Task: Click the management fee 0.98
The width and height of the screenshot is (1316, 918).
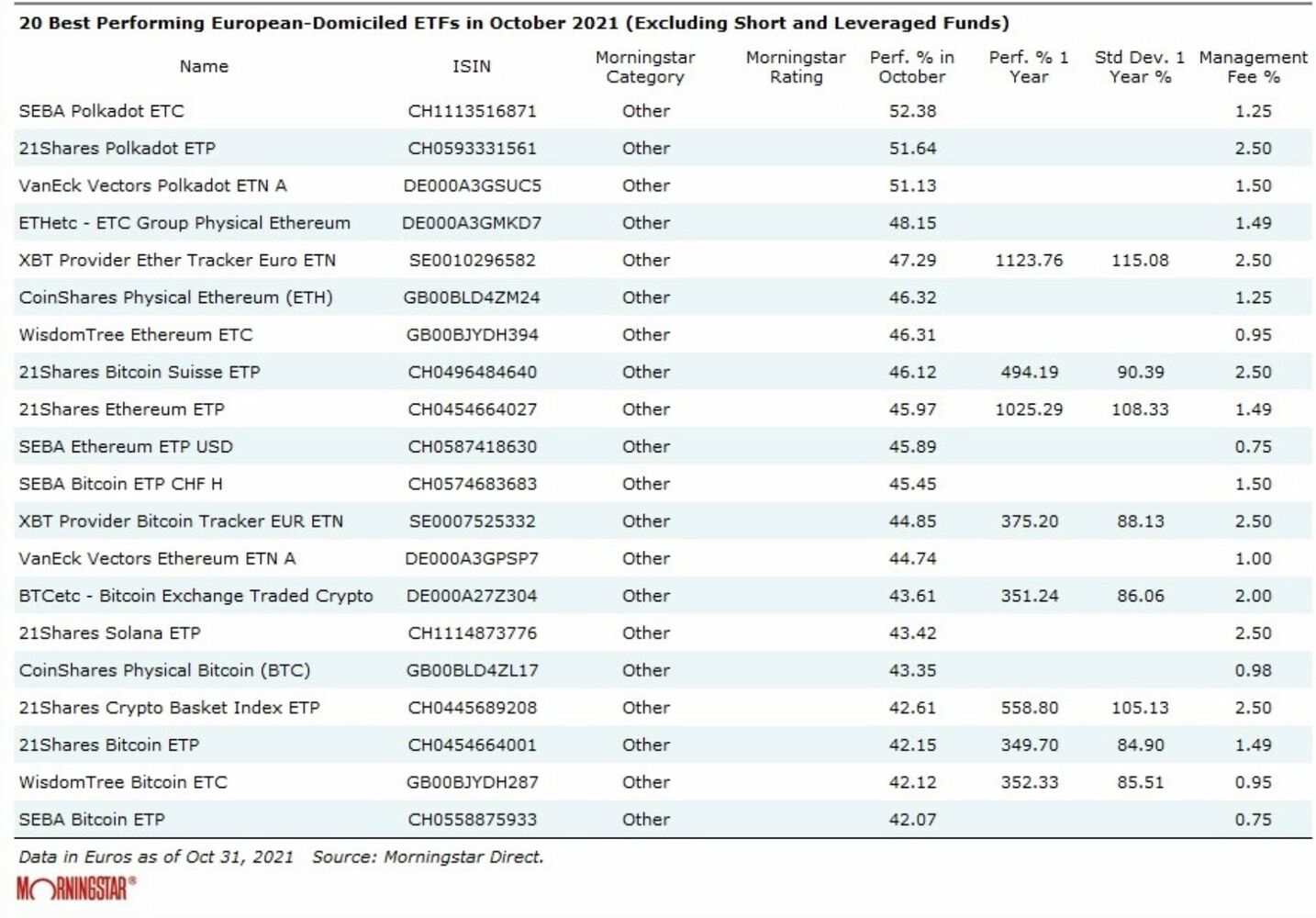Action: [x=1253, y=670]
